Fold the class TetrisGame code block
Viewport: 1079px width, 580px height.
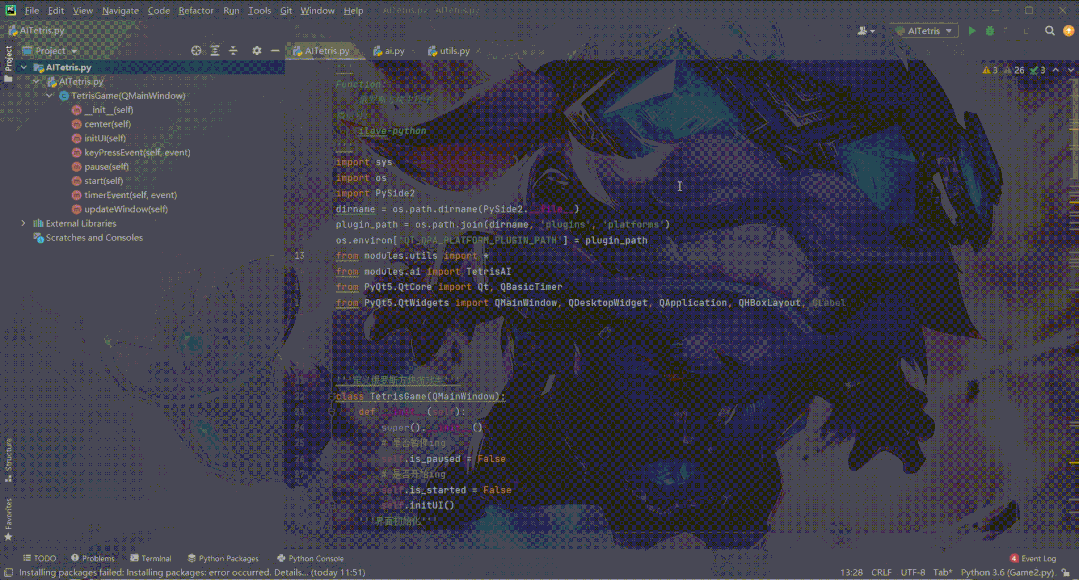(x=331, y=397)
